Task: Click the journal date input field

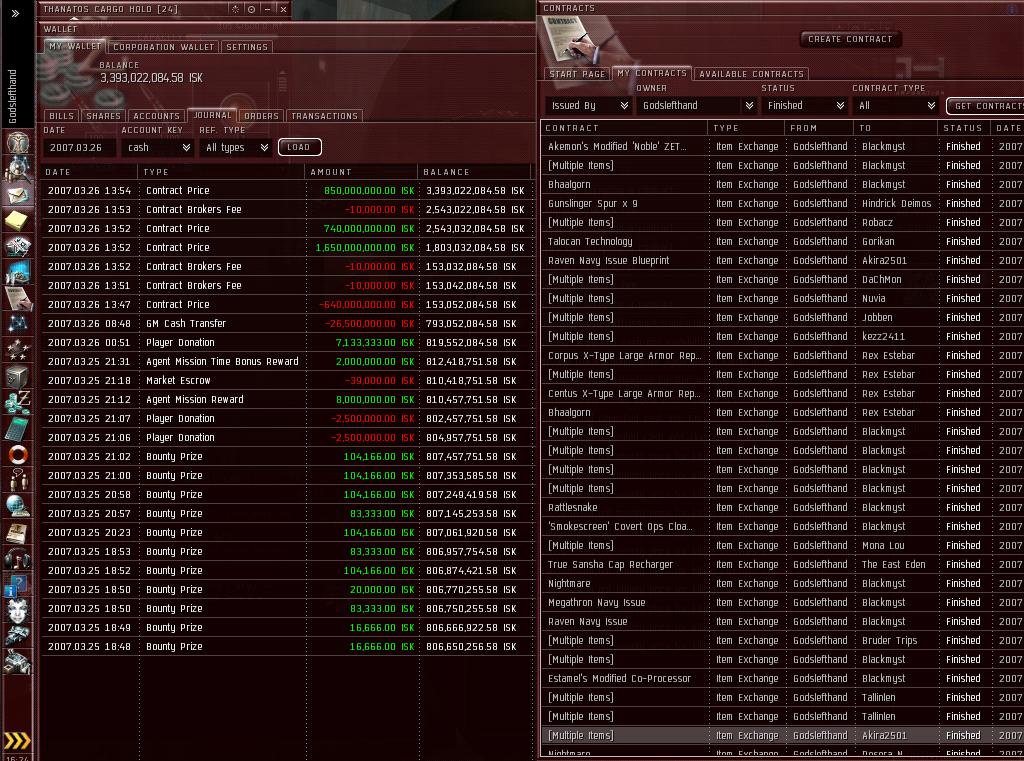Action: [x=79, y=148]
